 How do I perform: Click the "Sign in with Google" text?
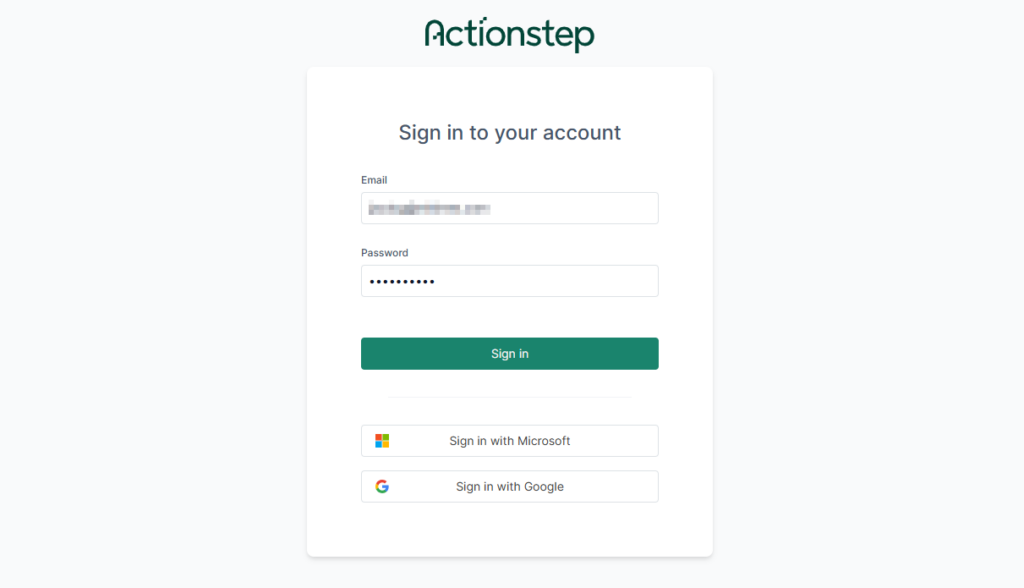[x=510, y=487]
